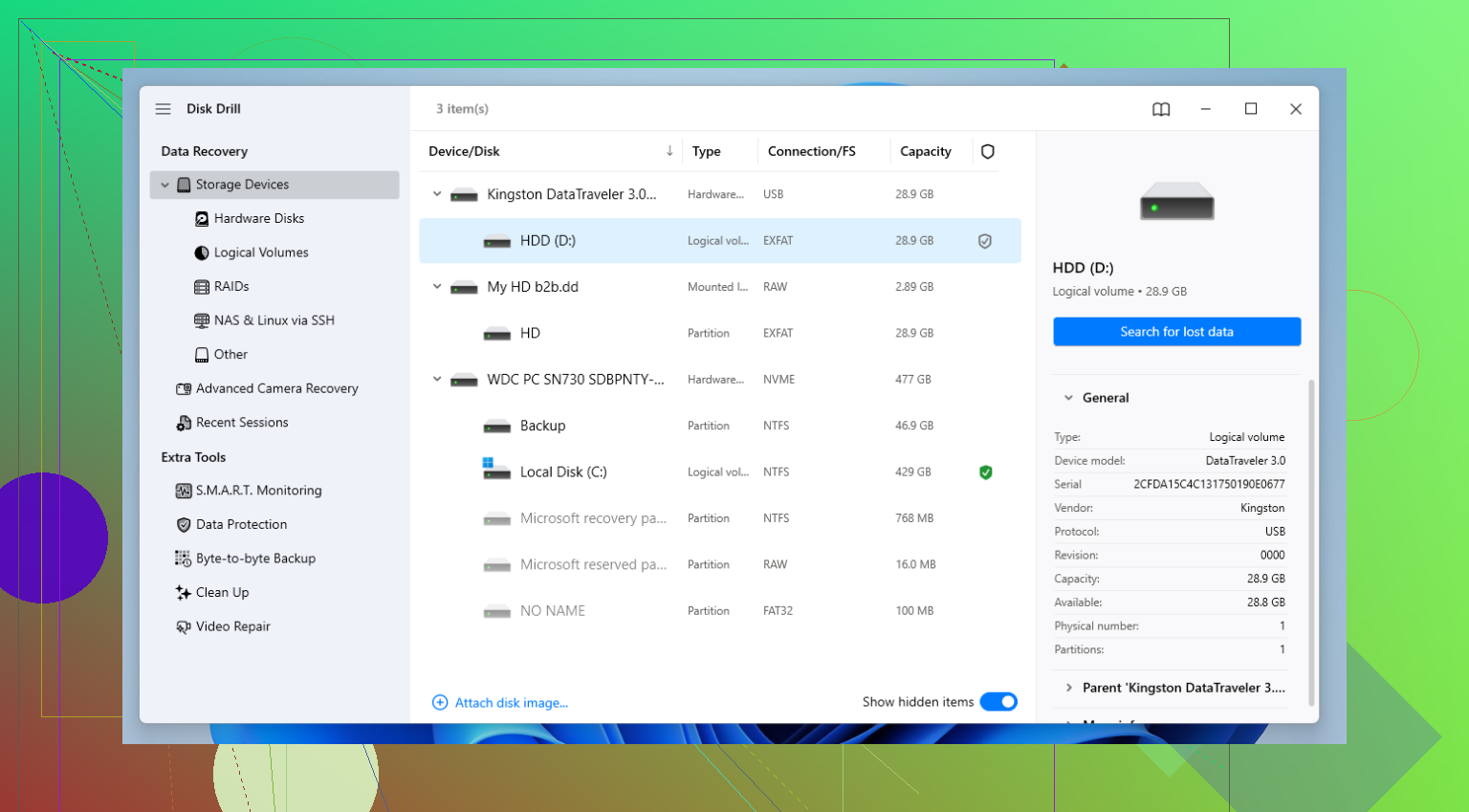Click the 3 item(s) count label
Viewport: 1469px width, 812px height.
pyautogui.click(x=462, y=109)
